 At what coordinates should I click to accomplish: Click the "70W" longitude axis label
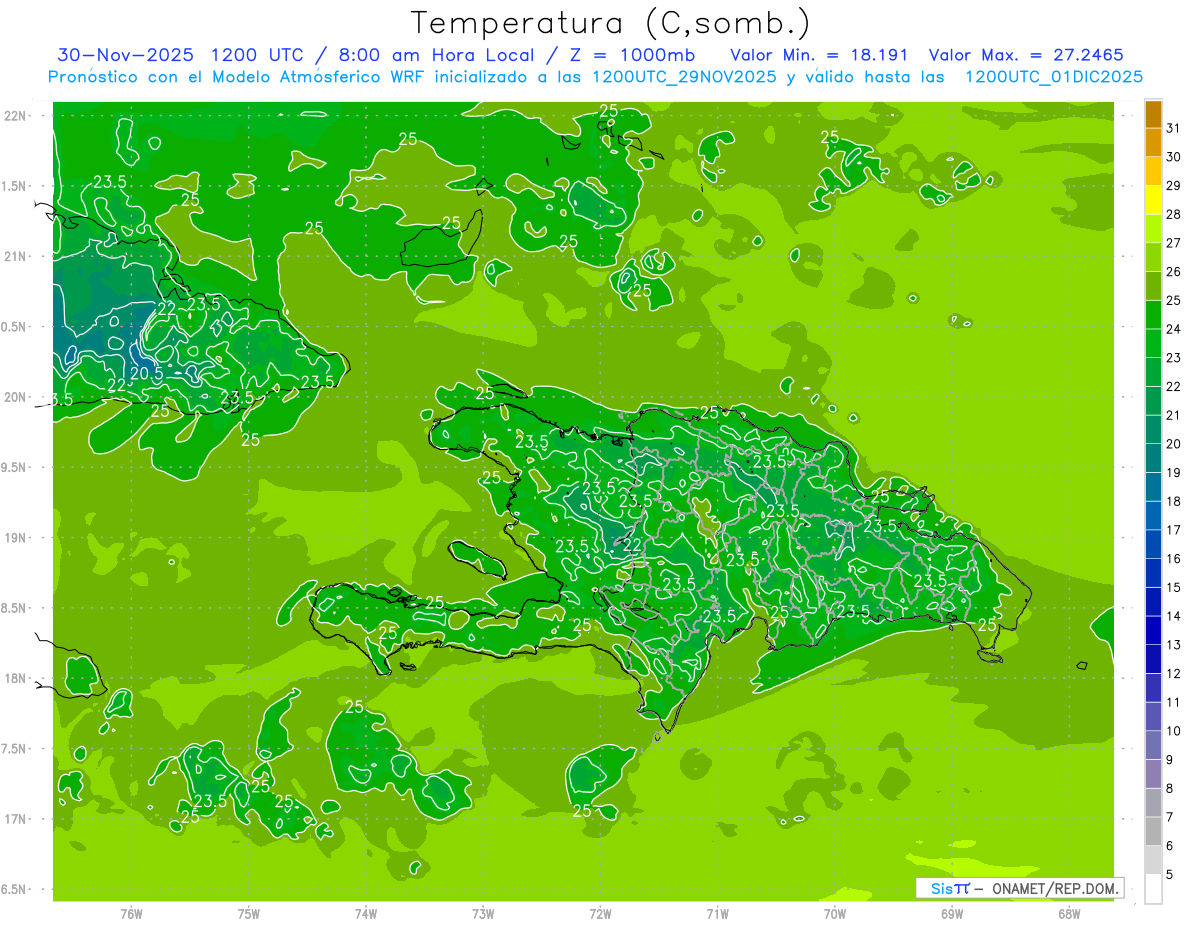click(835, 914)
